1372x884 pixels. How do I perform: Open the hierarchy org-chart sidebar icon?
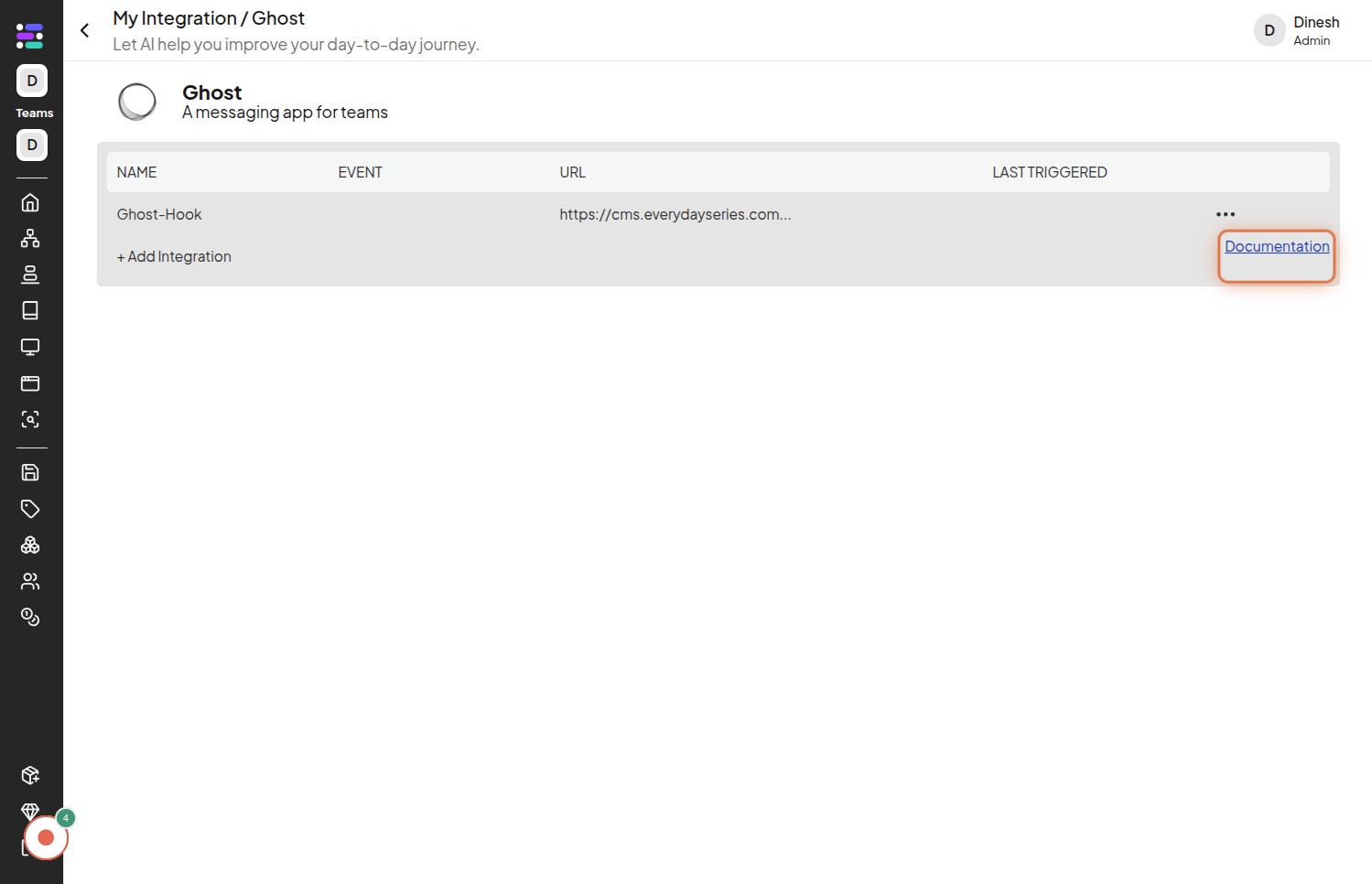[x=30, y=238]
